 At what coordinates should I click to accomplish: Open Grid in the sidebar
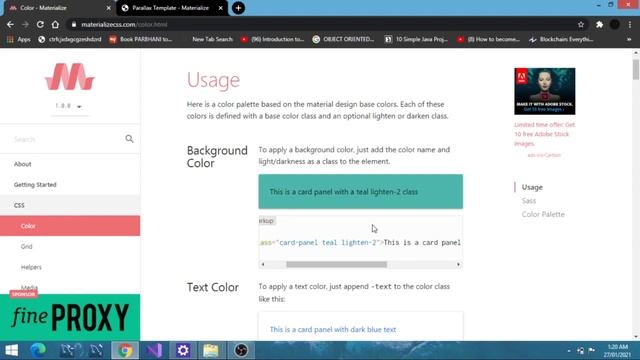pyautogui.click(x=70, y=247)
